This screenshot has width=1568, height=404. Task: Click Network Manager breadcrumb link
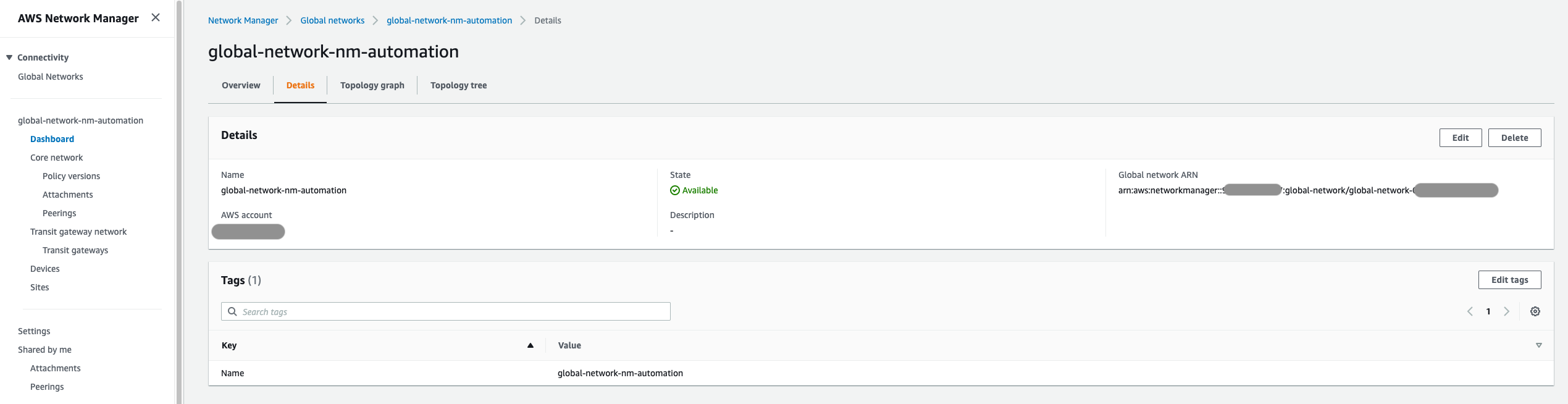click(243, 20)
